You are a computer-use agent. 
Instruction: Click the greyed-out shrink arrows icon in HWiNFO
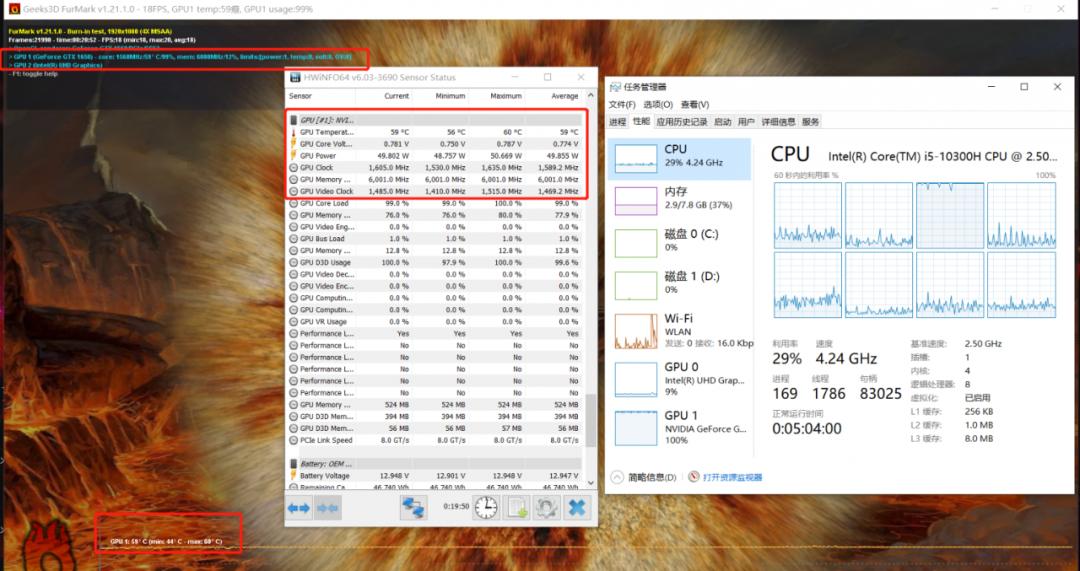pyautogui.click(x=328, y=508)
